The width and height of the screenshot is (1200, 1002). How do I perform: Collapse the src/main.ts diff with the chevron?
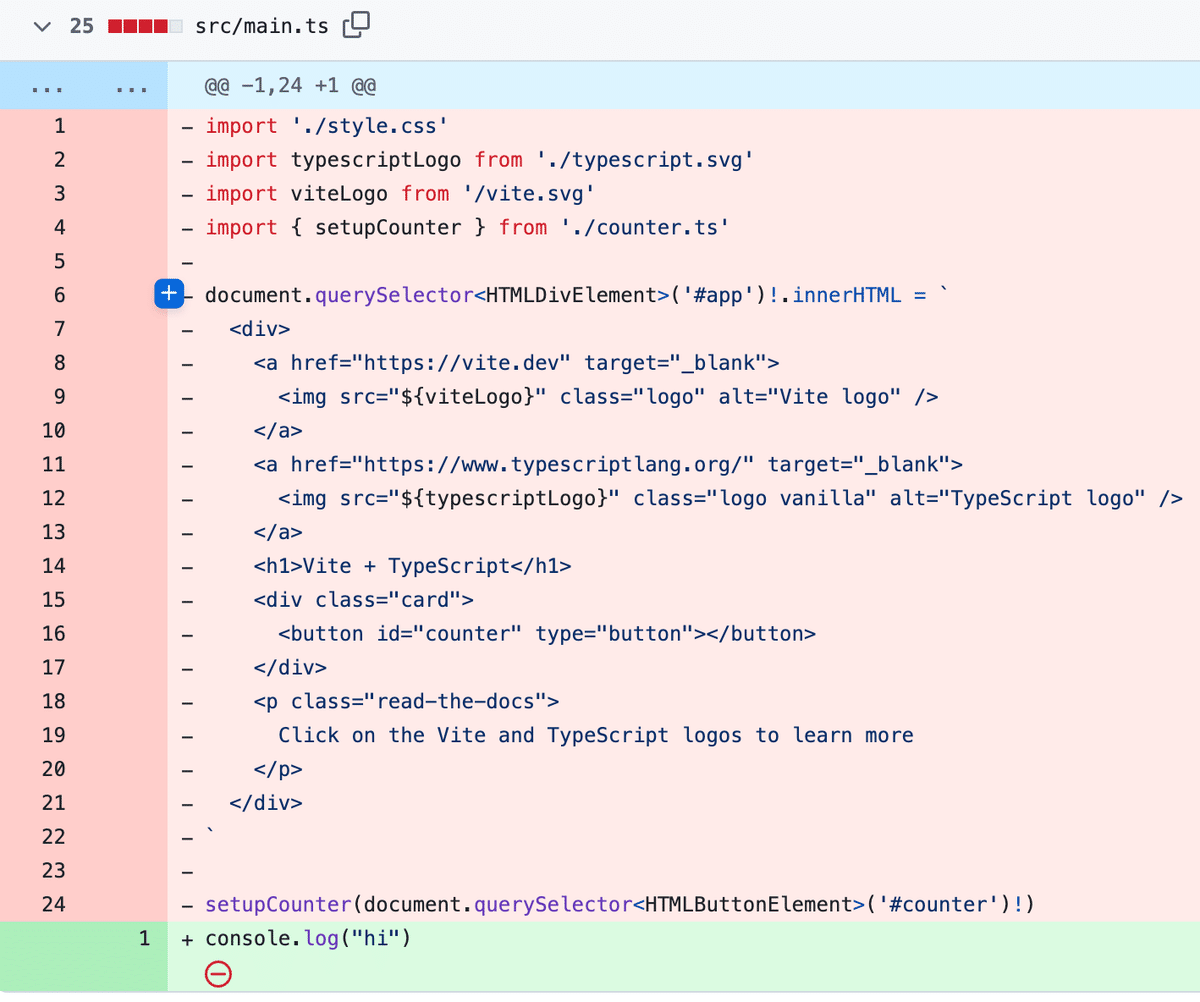click(x=41, y=26)
